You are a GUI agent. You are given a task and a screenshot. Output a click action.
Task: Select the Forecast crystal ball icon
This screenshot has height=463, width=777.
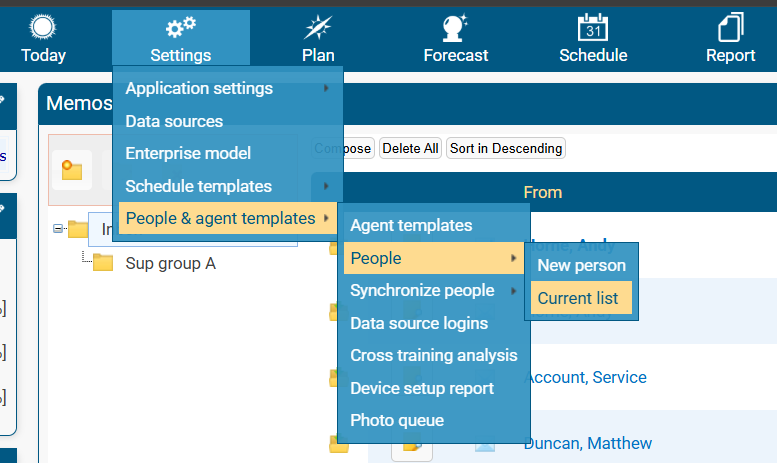pos(455,27)
